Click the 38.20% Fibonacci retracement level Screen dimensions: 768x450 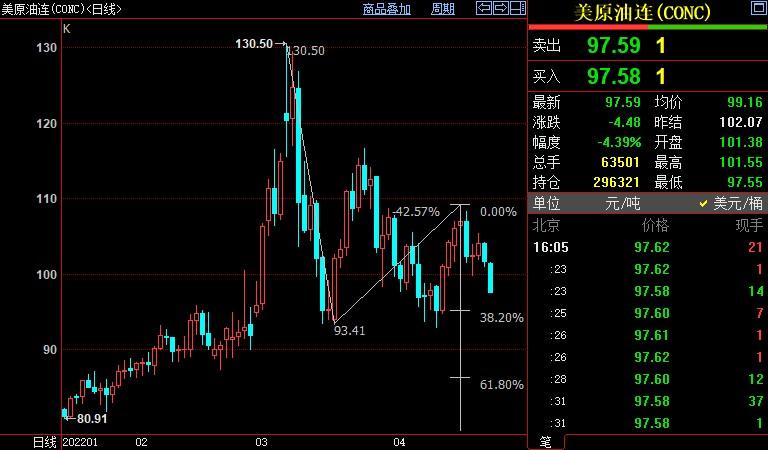[x=501, y=317]
